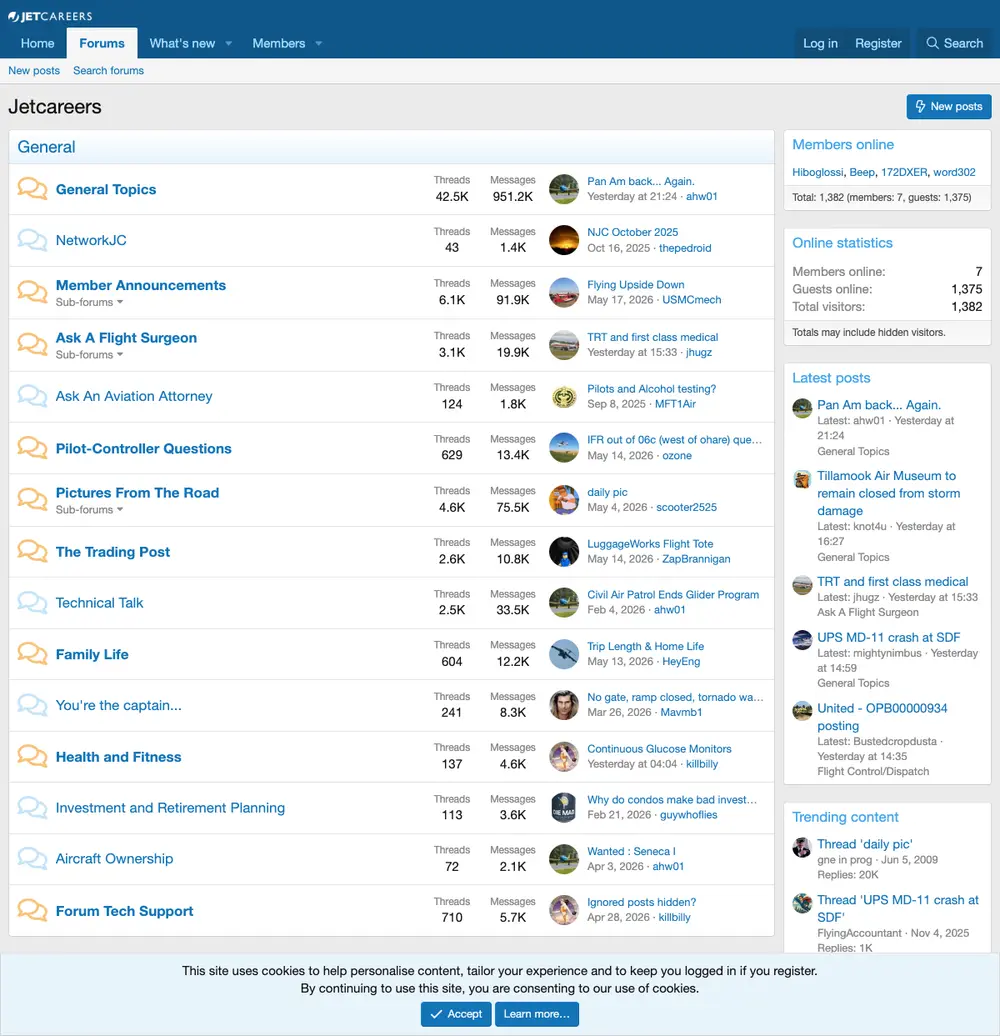This screenshot has width=1000, height=1036.
Task: Click the Member Announcements forum bubble icon
Action: 32,292
